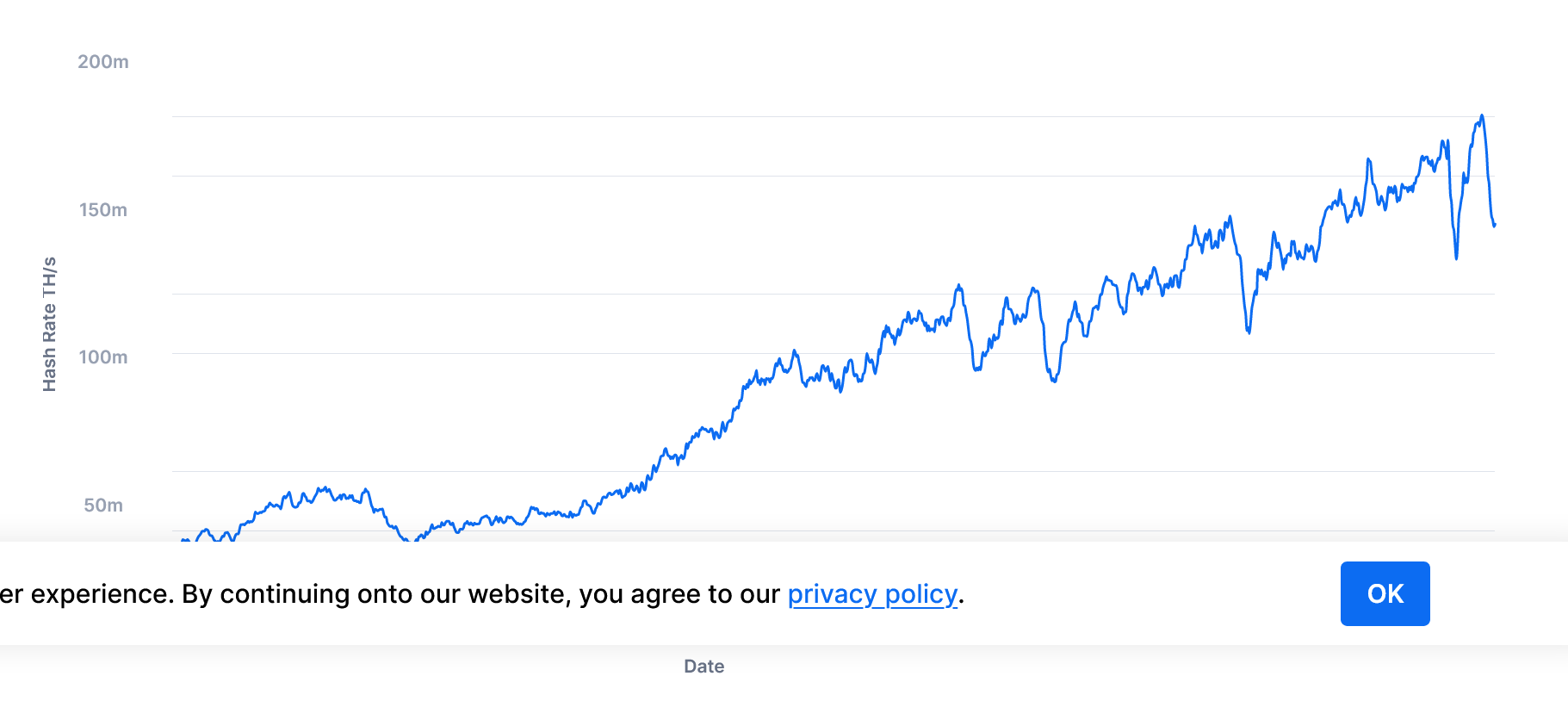The height and width of the screenshot is (701, 1568).
Task: Click the early hump near 50m level
Action: click(x=324, y=489)
